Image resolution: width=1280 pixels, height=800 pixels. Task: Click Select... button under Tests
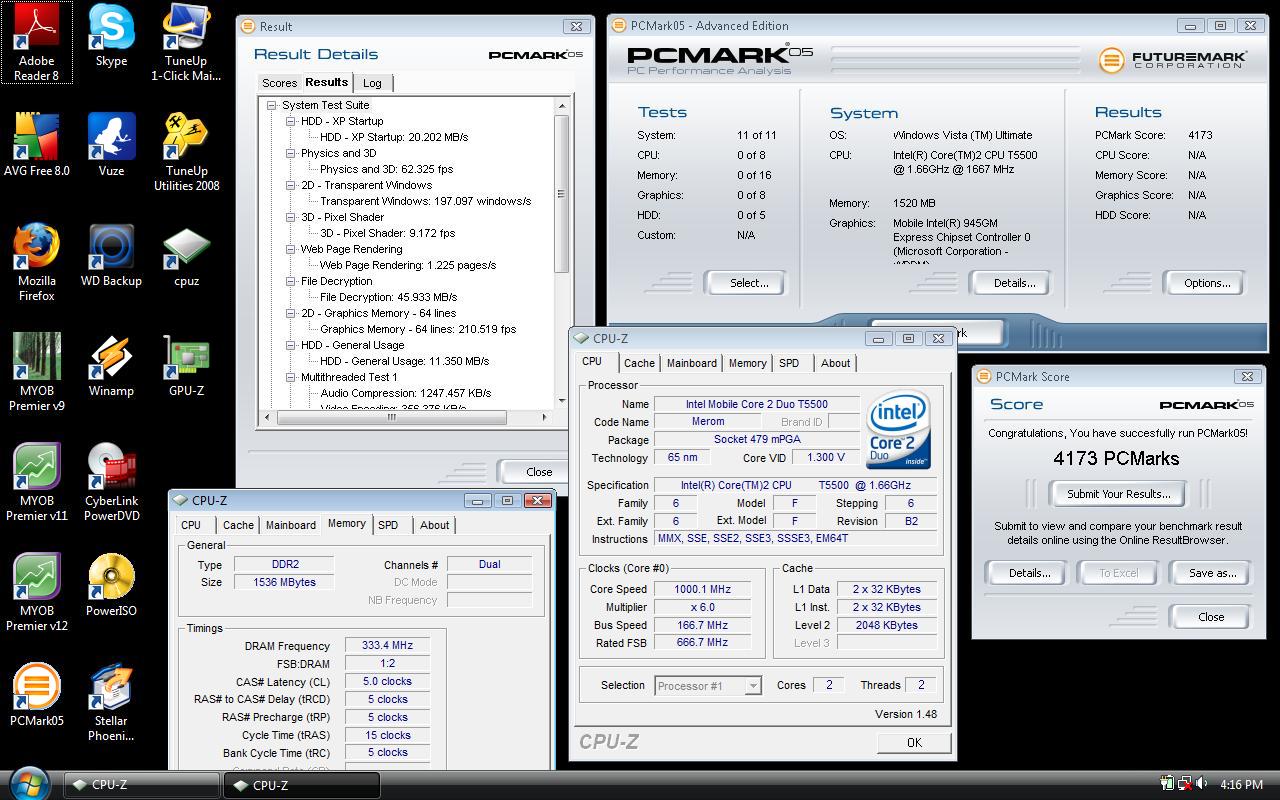pyautogui.click(x=748, y=283)
